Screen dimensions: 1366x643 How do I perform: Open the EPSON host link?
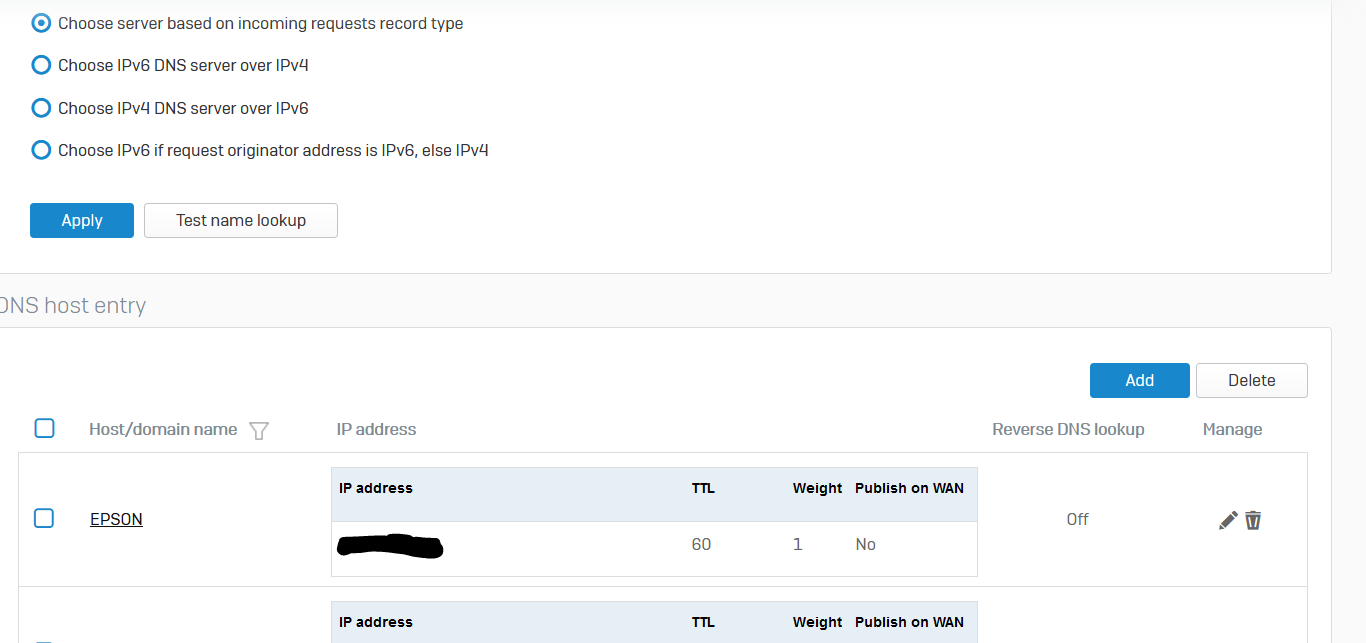pyautogui.click(x=116, y=519)
